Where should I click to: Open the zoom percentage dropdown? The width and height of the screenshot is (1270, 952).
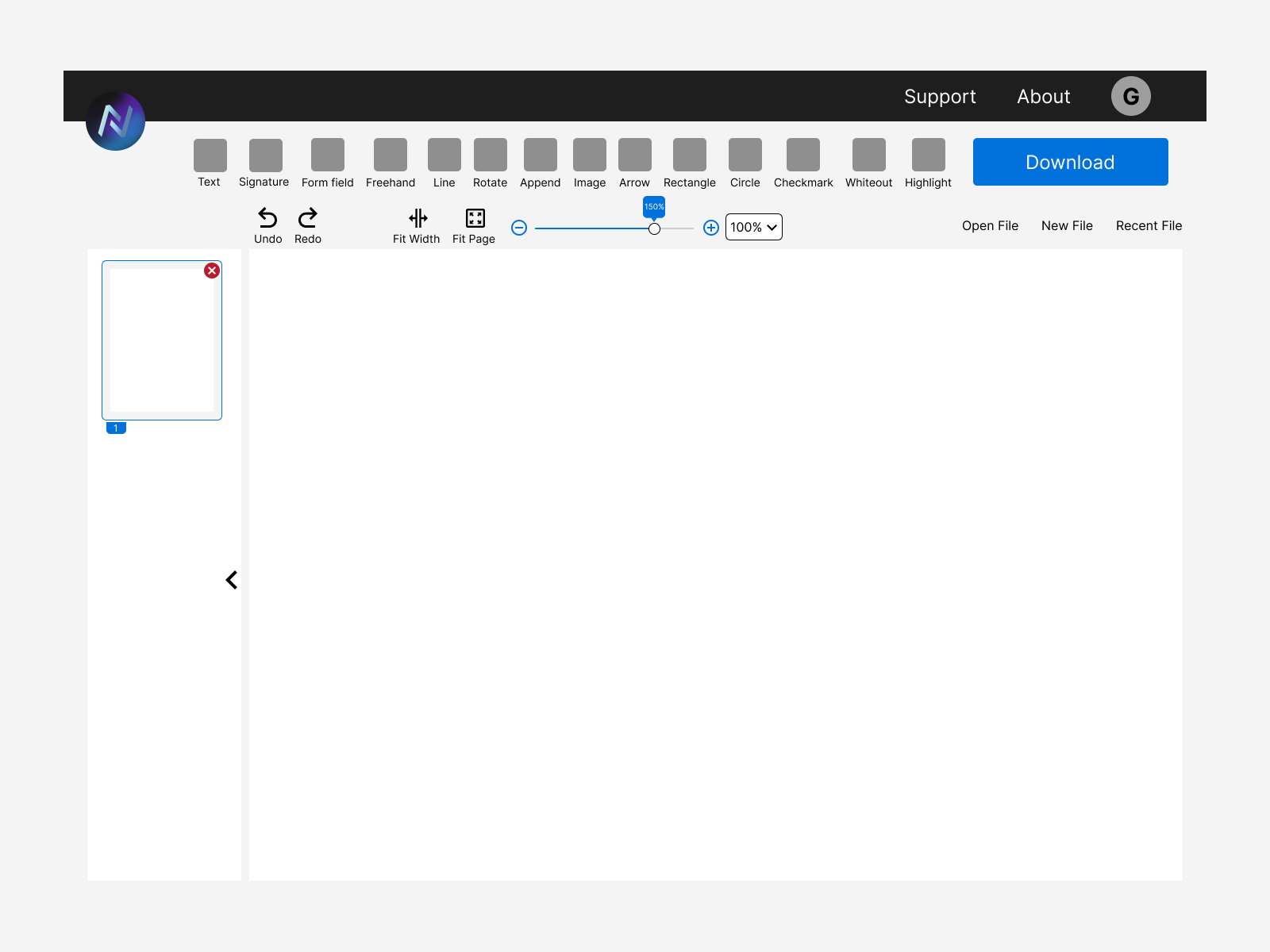(x=752, y=227)
